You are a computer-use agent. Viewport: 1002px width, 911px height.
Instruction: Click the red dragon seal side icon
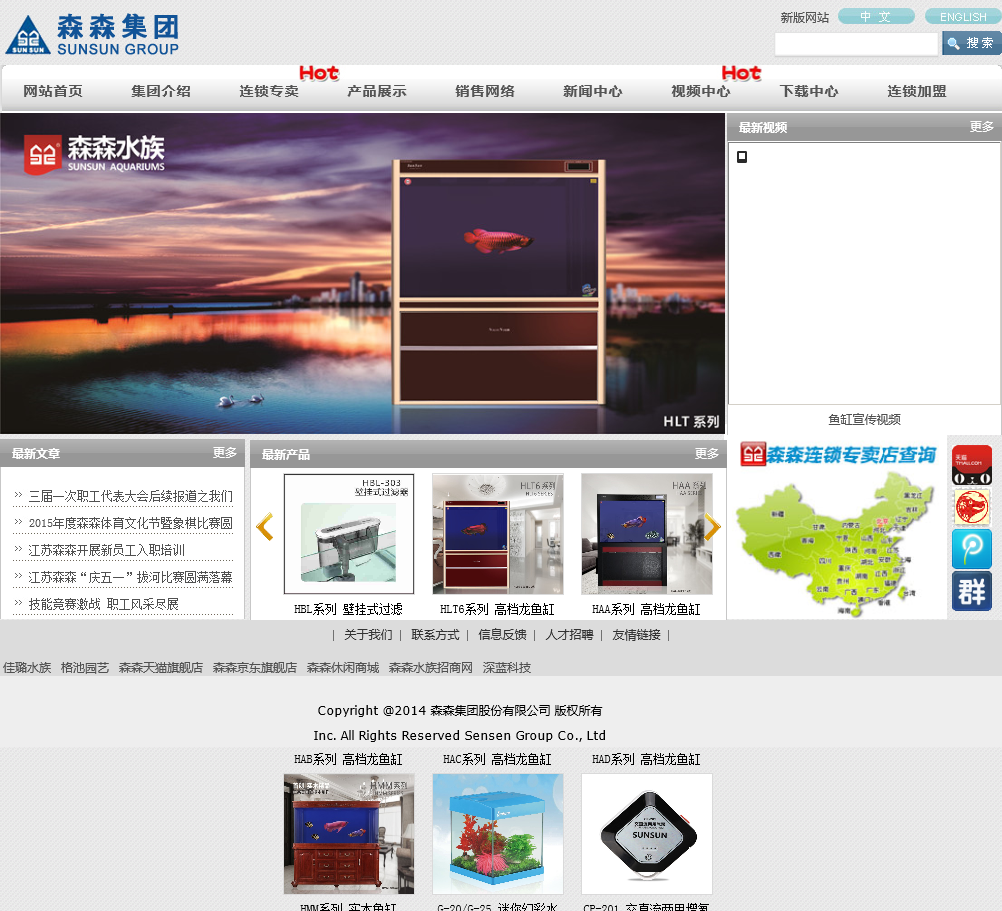coord(971,507)
